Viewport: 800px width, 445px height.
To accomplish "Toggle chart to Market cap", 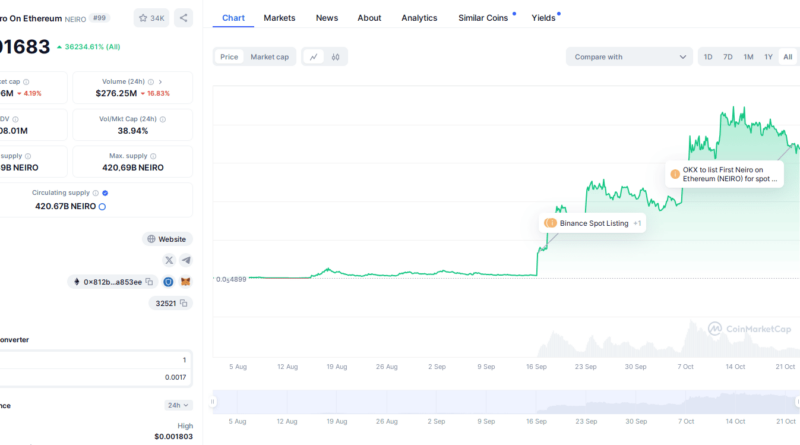I will pos(269,57).
